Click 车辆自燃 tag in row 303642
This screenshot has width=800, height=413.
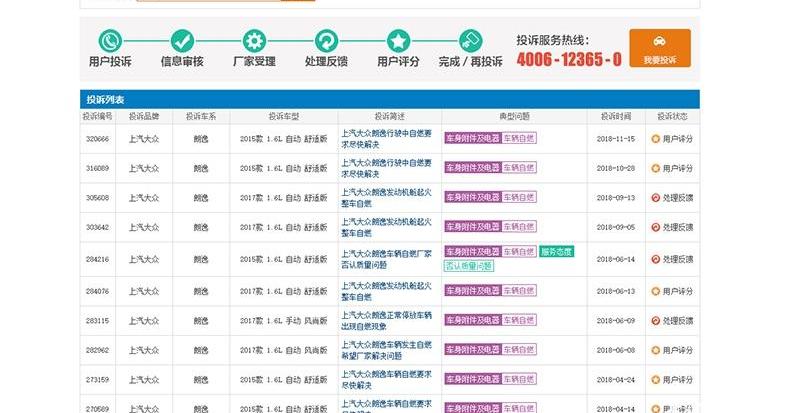[518, 227]
